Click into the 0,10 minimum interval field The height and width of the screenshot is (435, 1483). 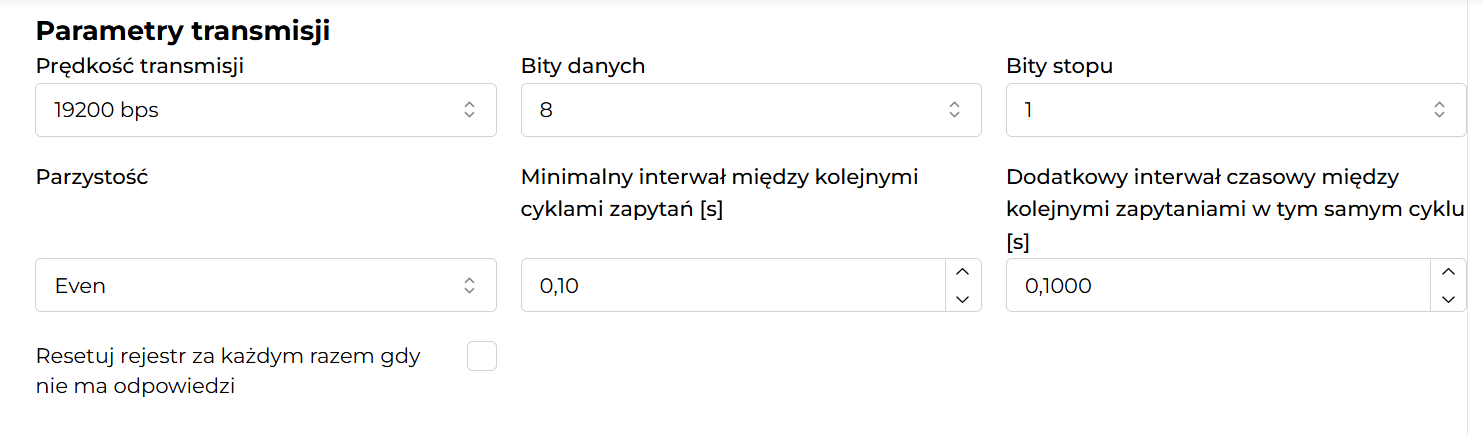click(732, 286)
